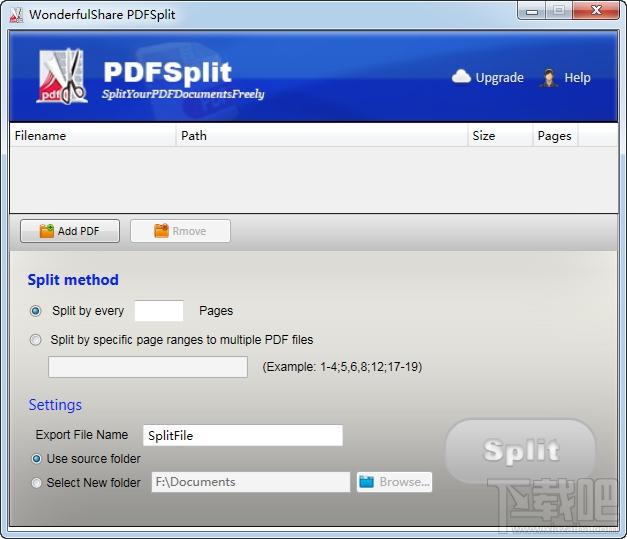Open the Help link text
627x539 pixels.
point(577,78)
